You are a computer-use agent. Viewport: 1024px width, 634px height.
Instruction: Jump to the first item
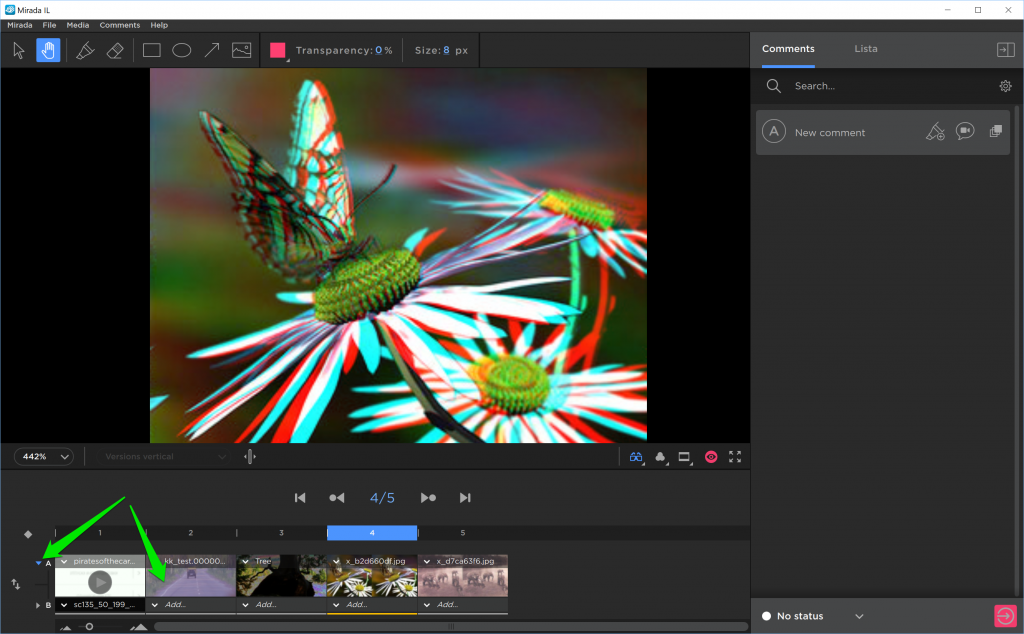(300, 498)
